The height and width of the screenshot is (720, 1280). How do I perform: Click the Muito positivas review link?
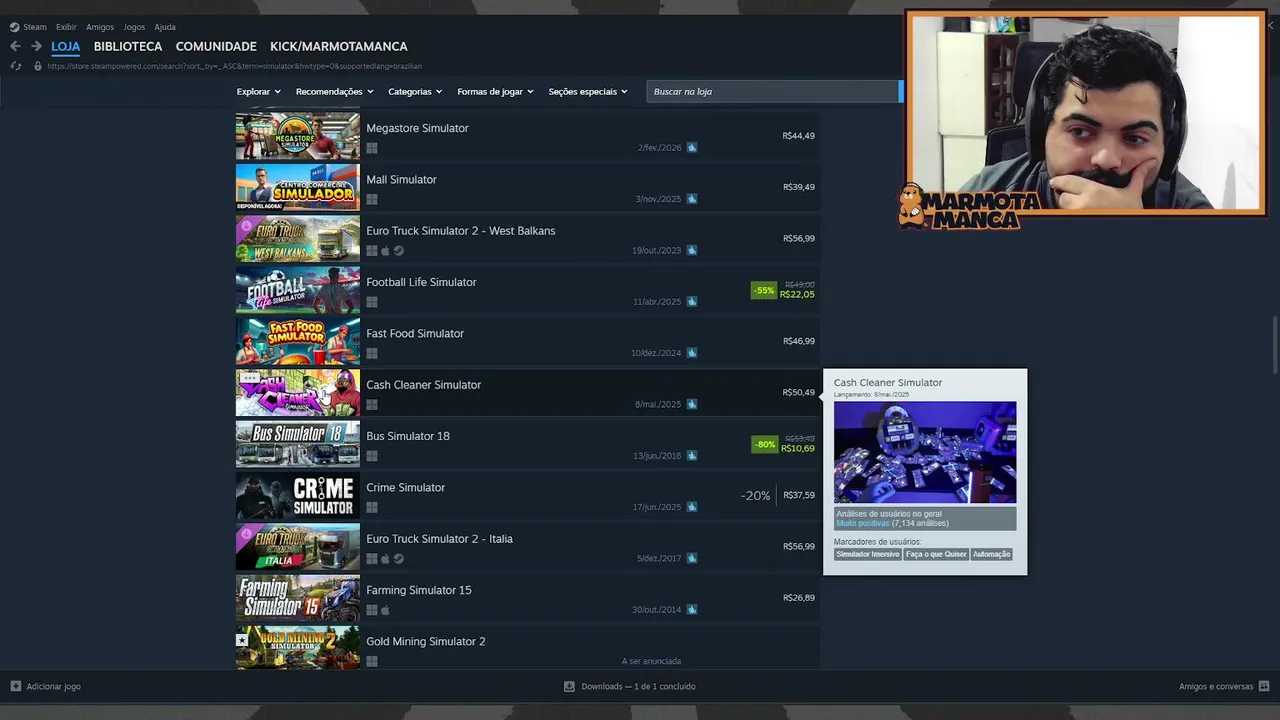pyautogui.click(x=863, y=523)
